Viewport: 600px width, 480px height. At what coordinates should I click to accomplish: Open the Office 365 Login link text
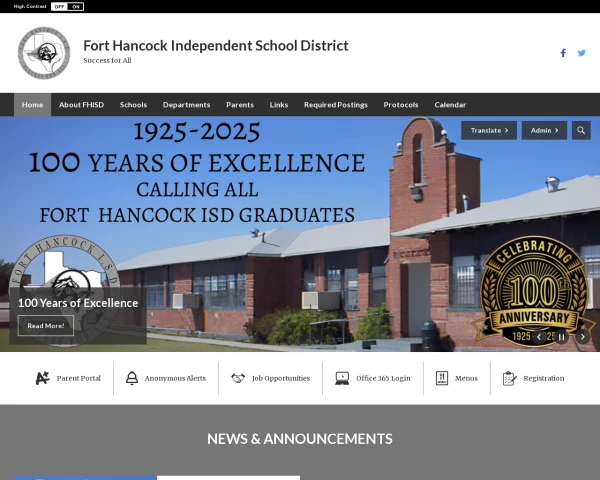383,378
